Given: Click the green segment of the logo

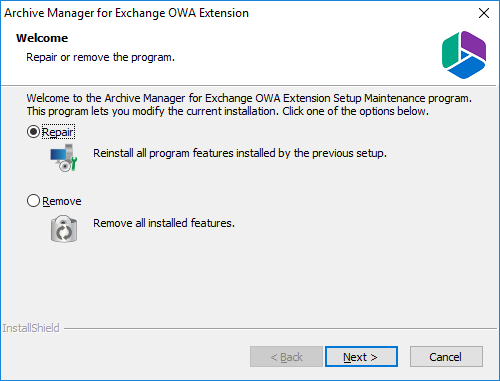Looking at the screenshot, I should [x=450, y=51].
